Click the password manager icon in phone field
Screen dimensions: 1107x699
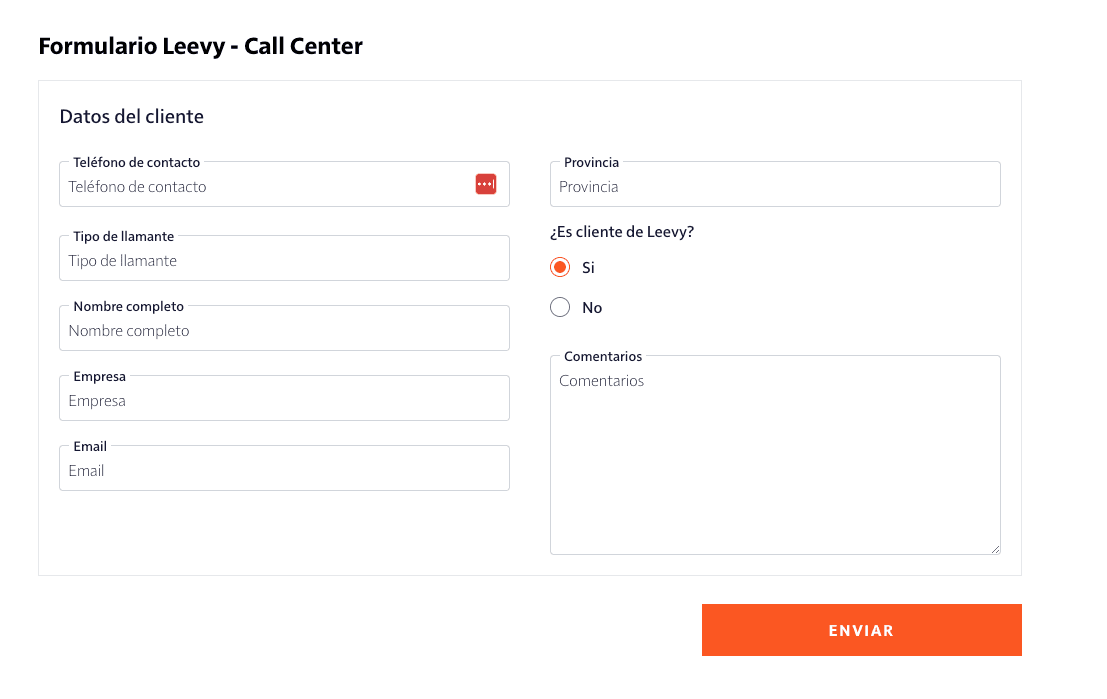coord(486,184)
